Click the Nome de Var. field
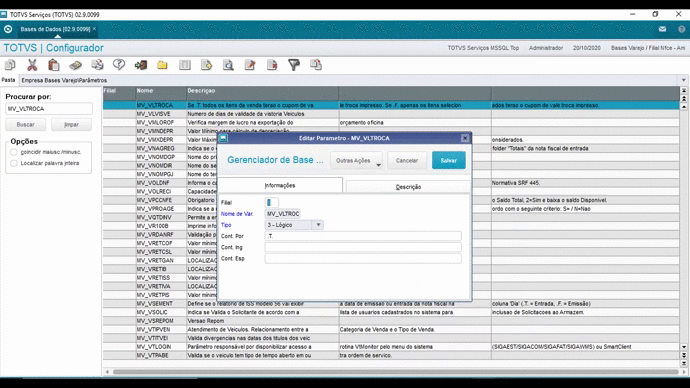Viewport: 690px width, 388px height. pyautogui.click(x=283, y=214)
